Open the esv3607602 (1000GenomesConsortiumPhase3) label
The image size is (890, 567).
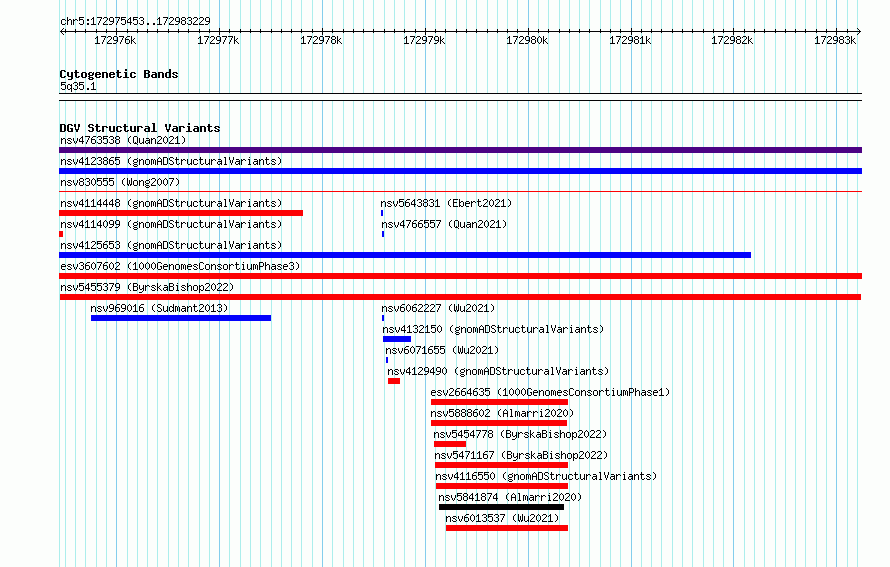(180, 266)
